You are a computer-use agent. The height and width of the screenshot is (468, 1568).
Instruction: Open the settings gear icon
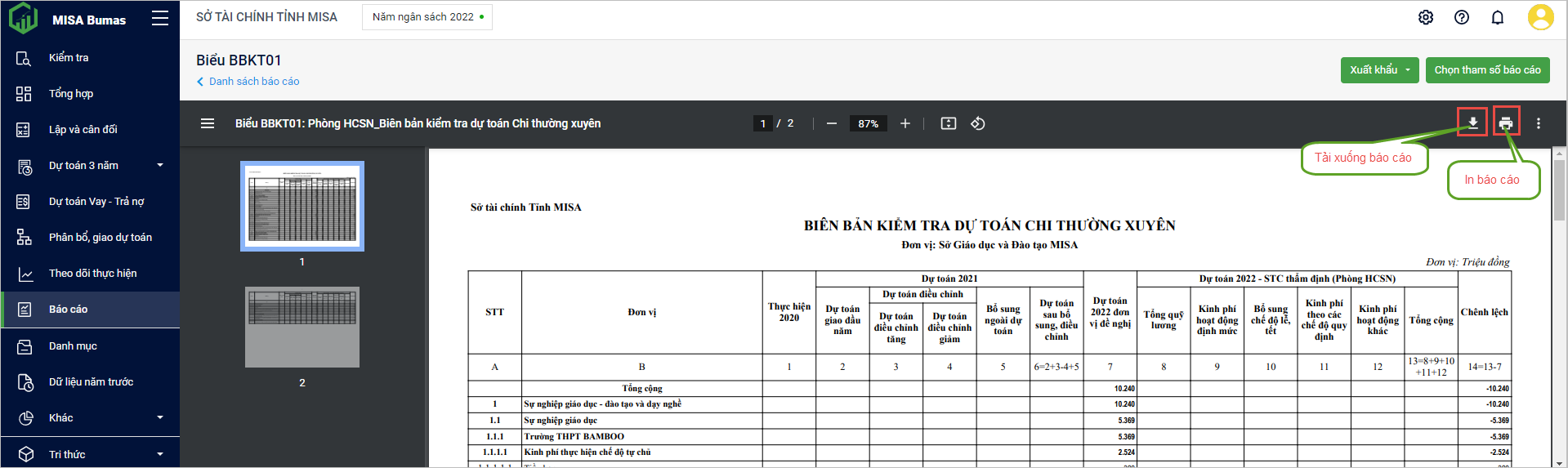(1426, 17)
